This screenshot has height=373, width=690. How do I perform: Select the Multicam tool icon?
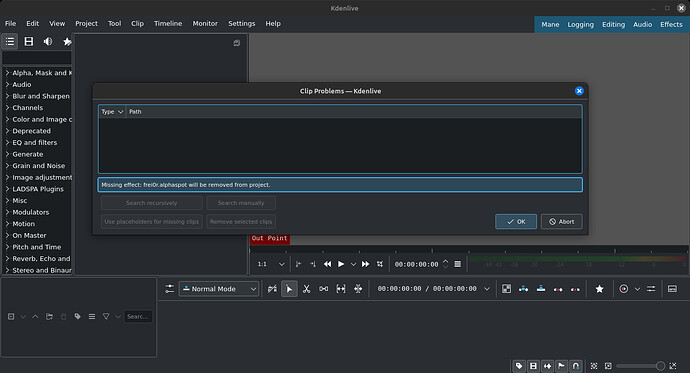358,289
